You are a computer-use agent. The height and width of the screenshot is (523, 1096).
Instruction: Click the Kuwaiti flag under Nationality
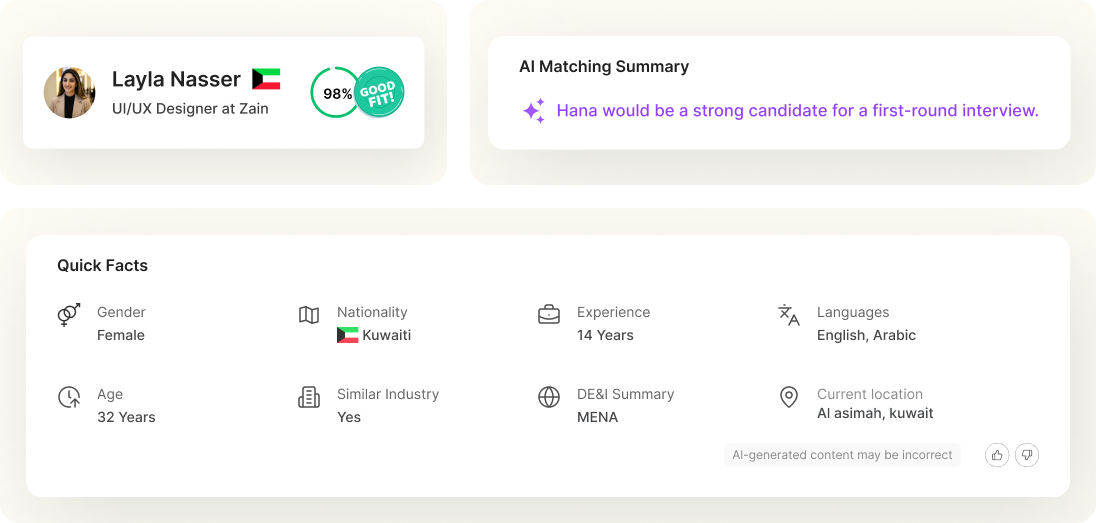pyautogui.click(x=347, y=335)
